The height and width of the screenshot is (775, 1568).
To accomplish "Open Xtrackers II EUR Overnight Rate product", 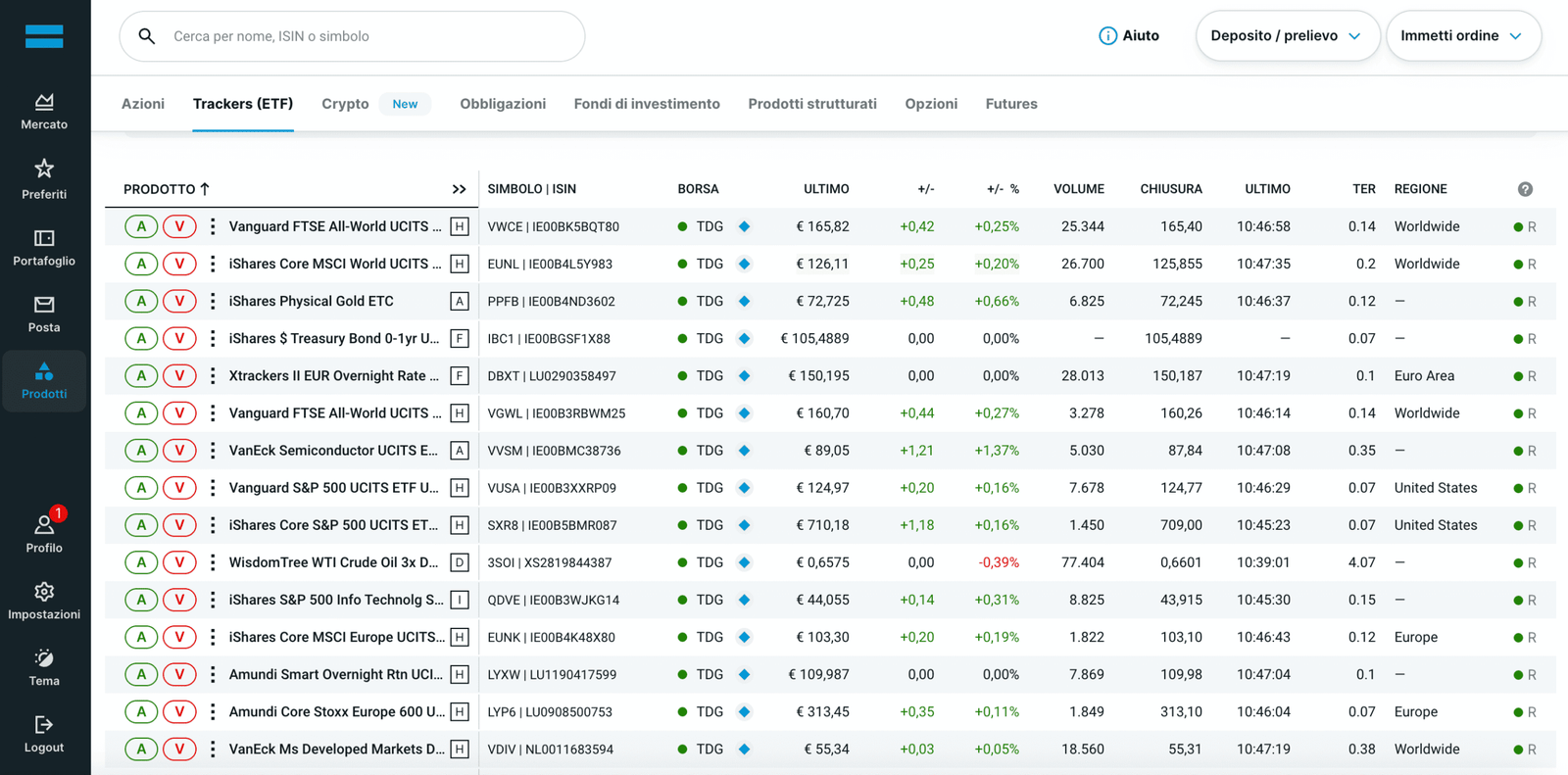I will pyautogui.click(x=334, y=376).
